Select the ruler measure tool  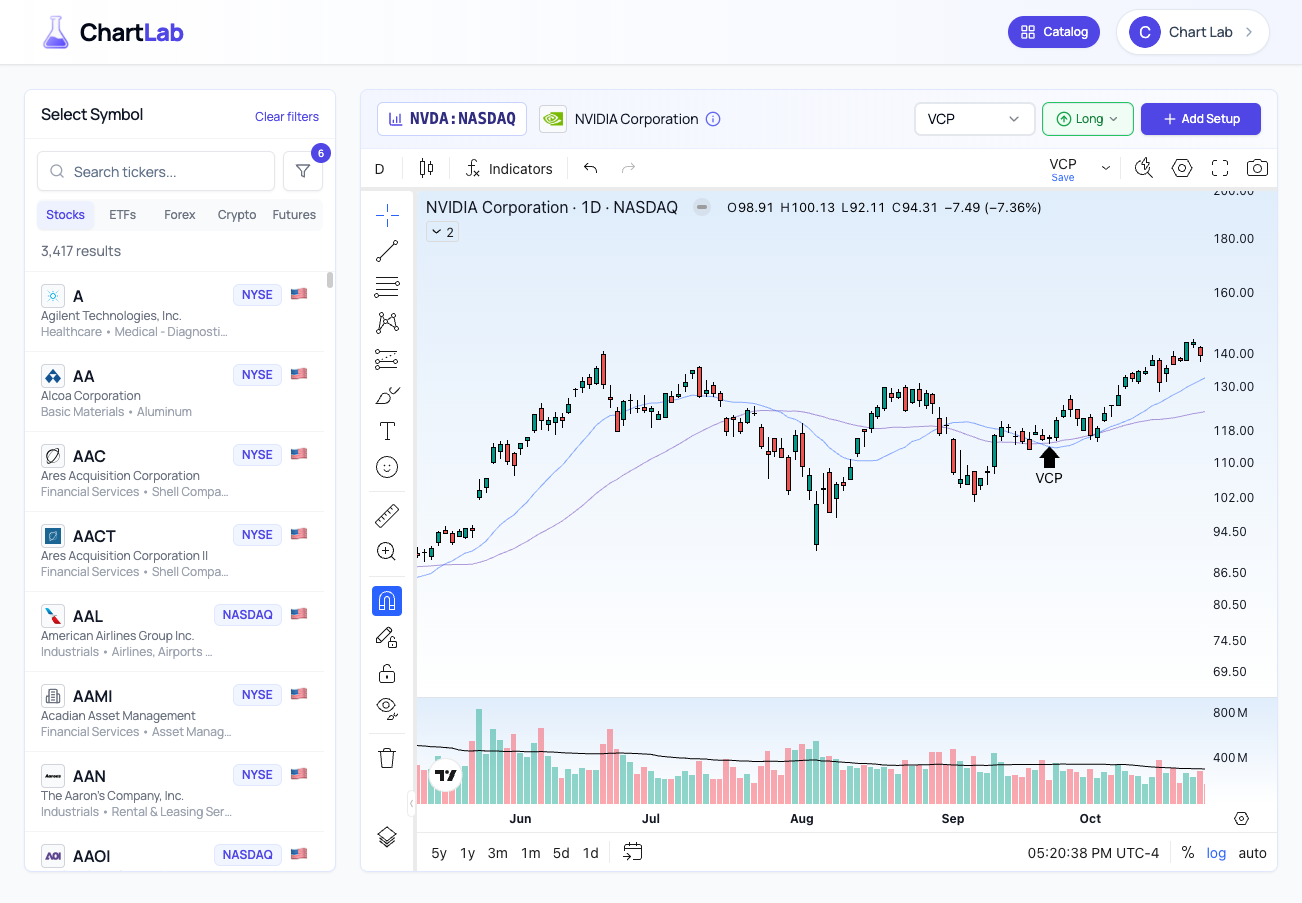click(387, 516)
